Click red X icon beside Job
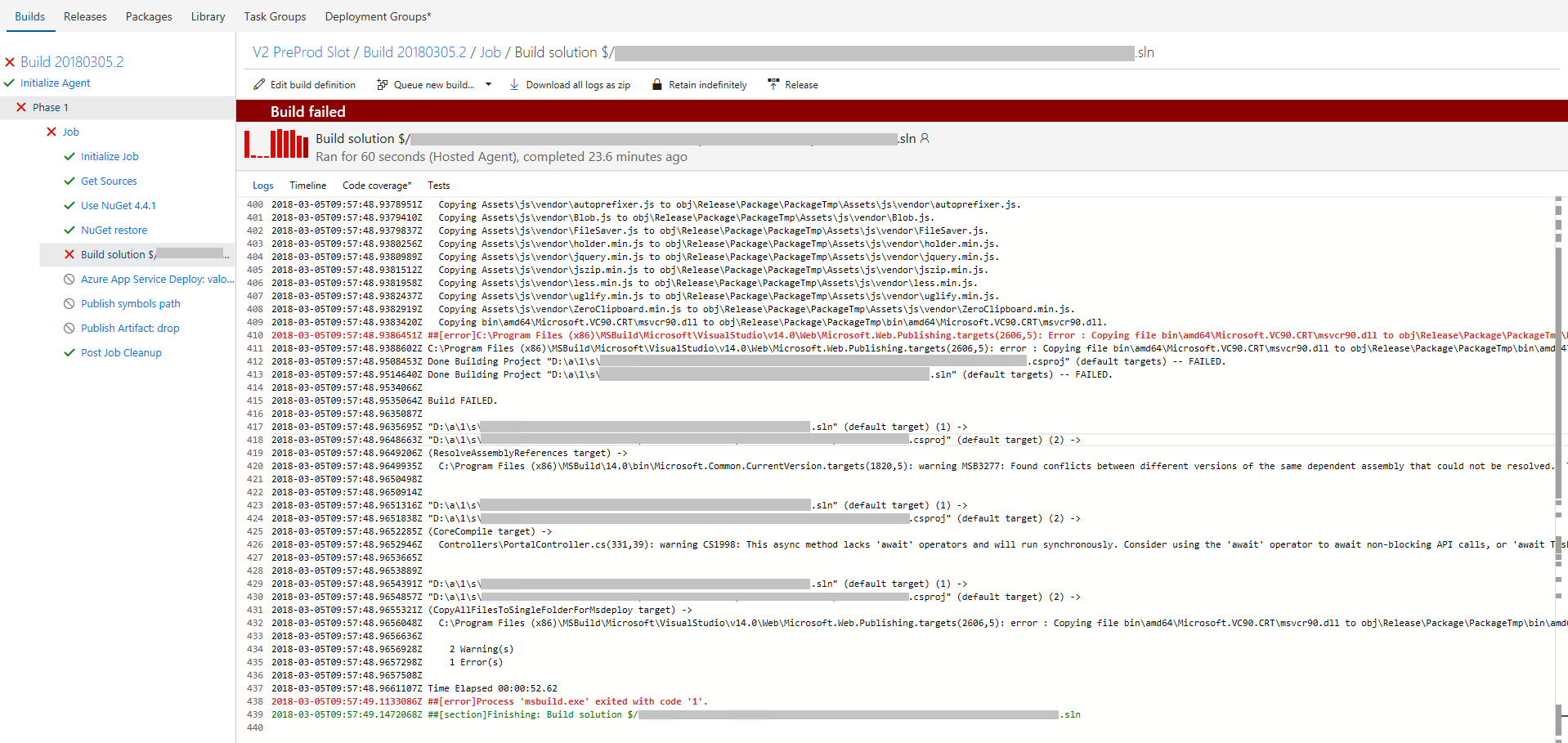The image size is (1568, 743). pyautogui.click(x=52, y=132)
